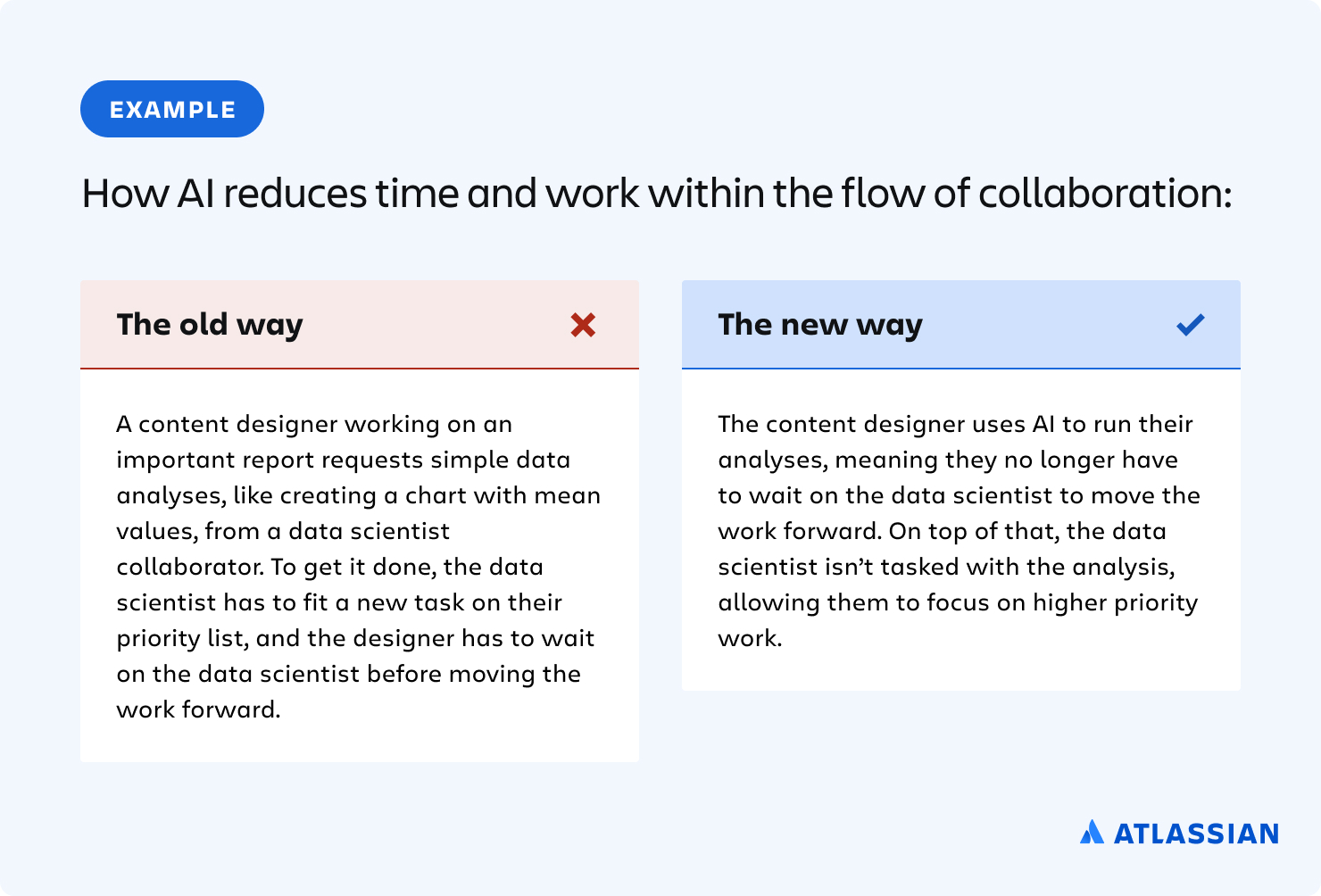Click the Atlassian triangle logo mark
Screen dimensions: 1321x896
coord(1092,833)
